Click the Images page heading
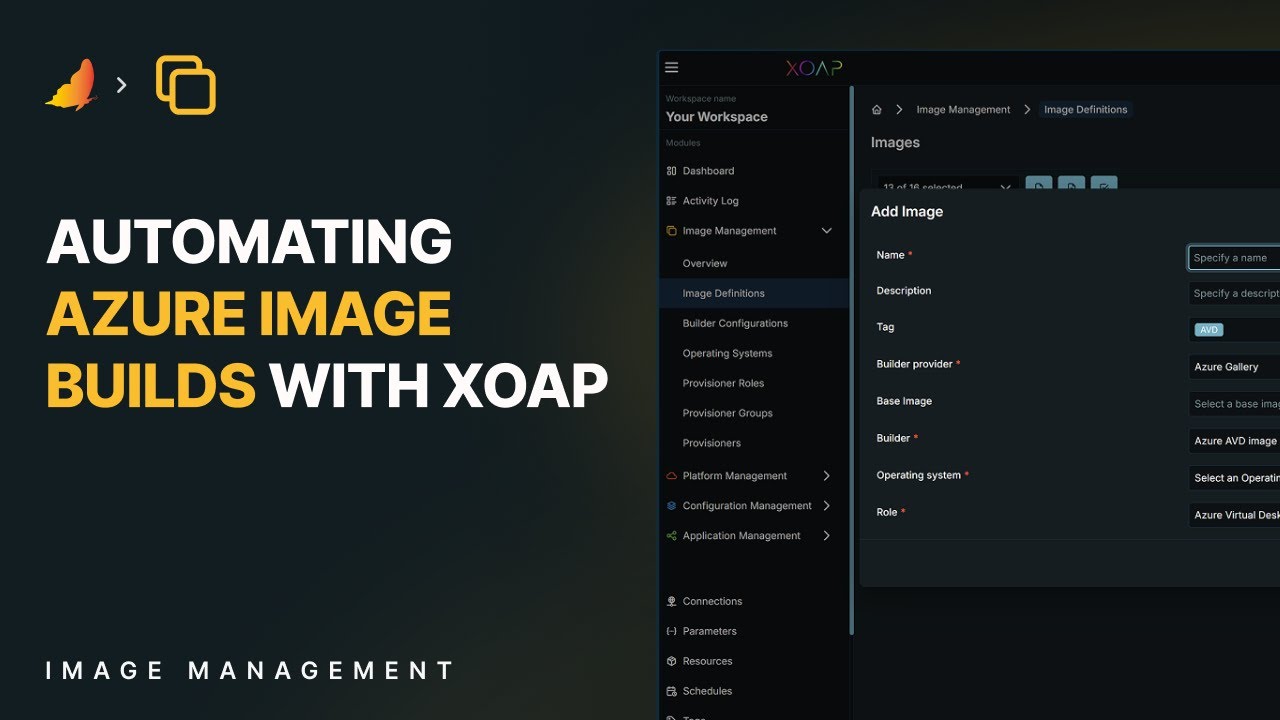This screenshot has height=720, width=1280. (895, 143)
